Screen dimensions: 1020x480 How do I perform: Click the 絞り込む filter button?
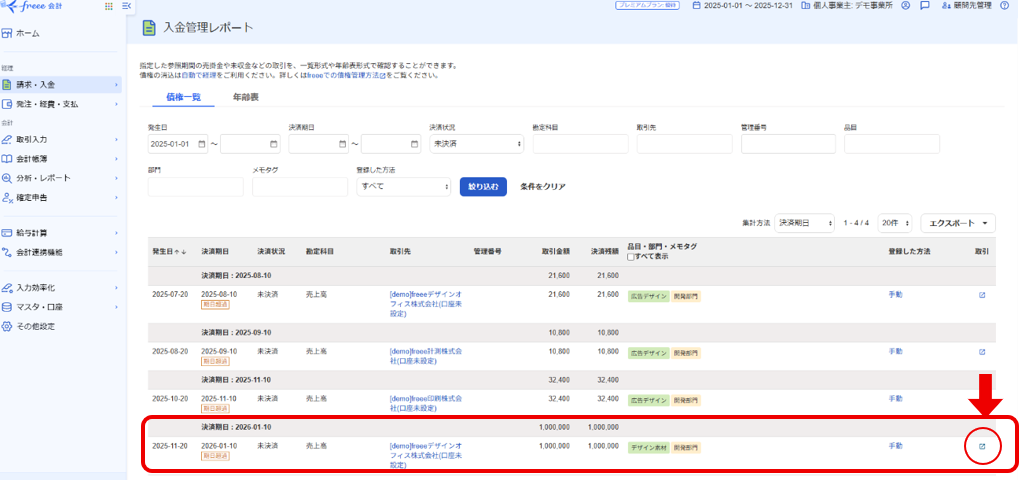coord(483,187)
